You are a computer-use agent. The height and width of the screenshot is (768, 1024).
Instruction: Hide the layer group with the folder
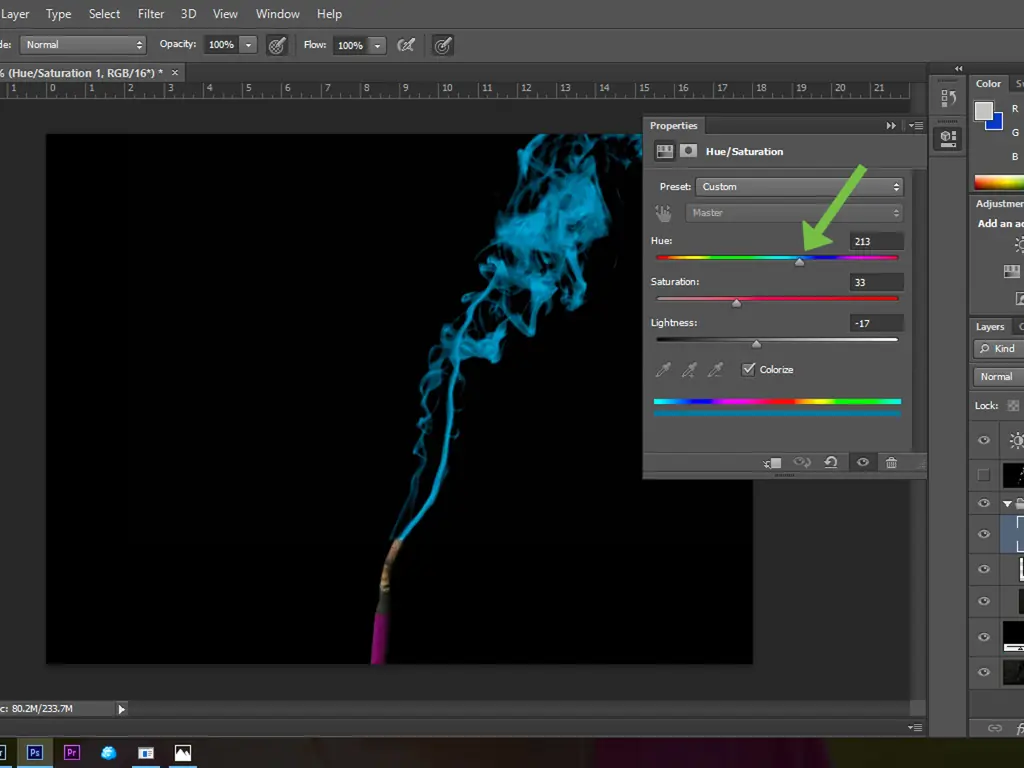pyautogui.click(x=984, y=503)
